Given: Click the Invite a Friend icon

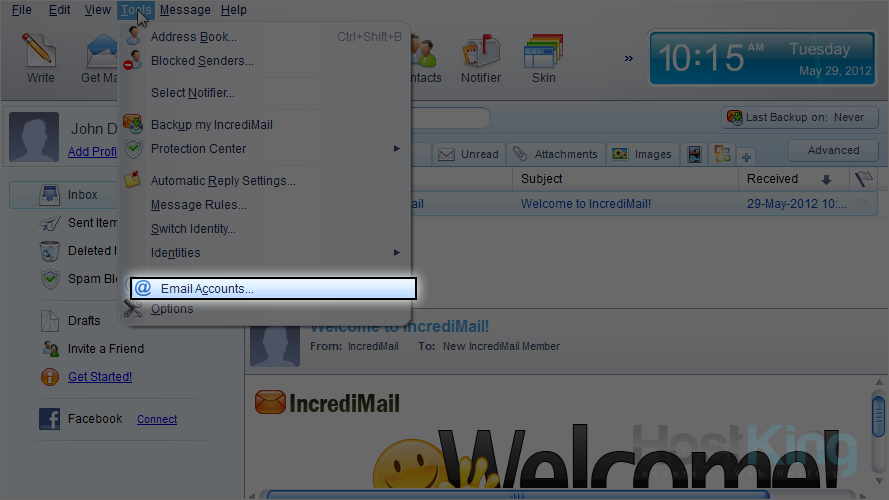Looking at the screenshot, I should coord(50,349).
